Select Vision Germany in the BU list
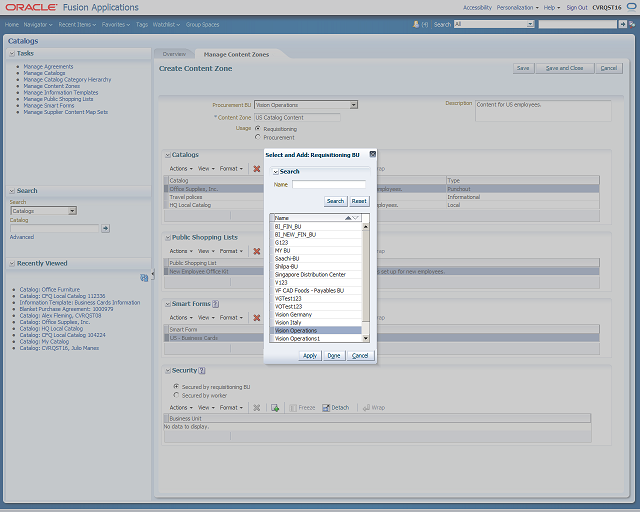Image resolution: width=640 pixels, height=512 pixels. tap(316, 314)
